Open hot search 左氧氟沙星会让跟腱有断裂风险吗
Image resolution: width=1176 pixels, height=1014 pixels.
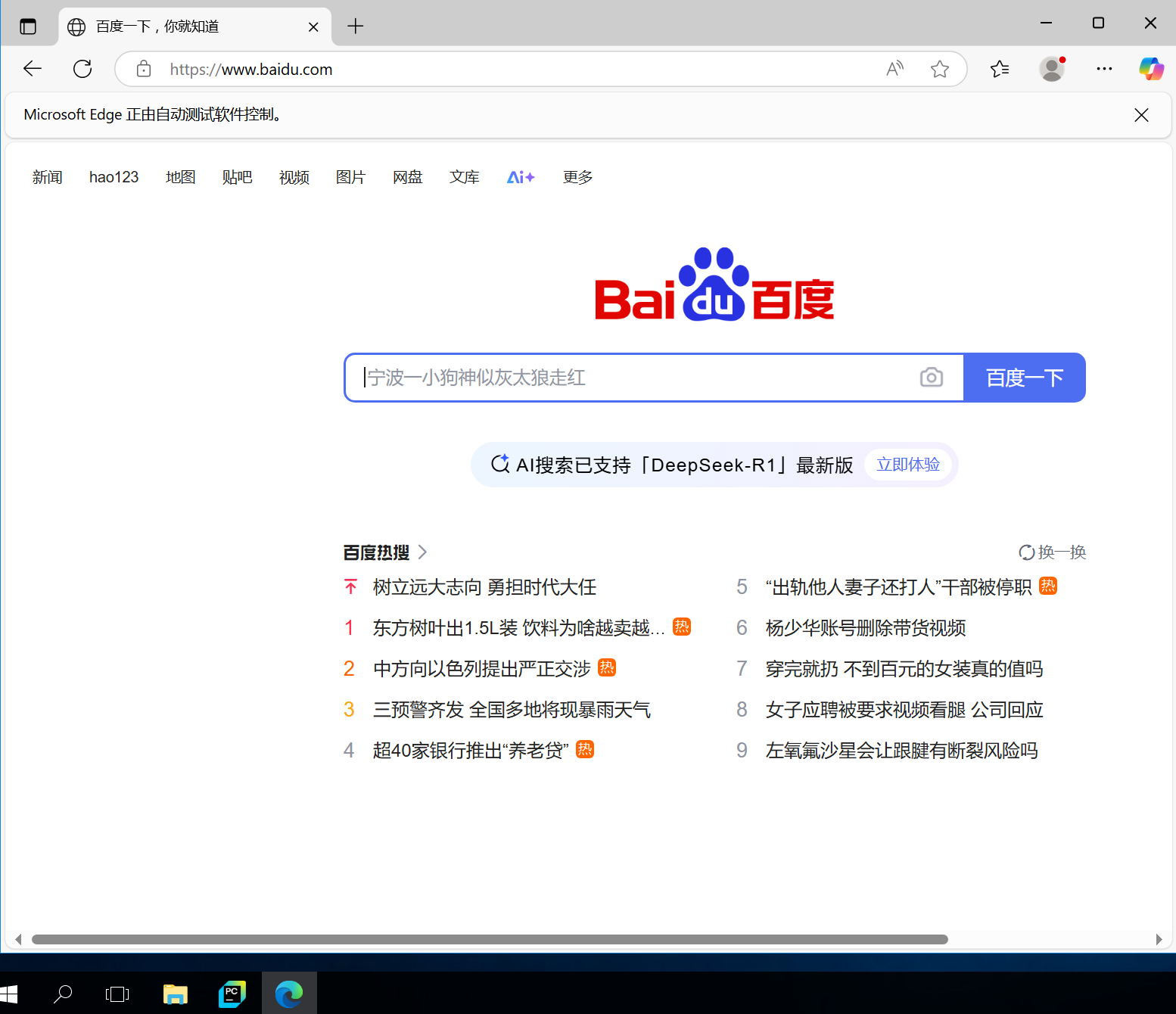pos(901,751)
